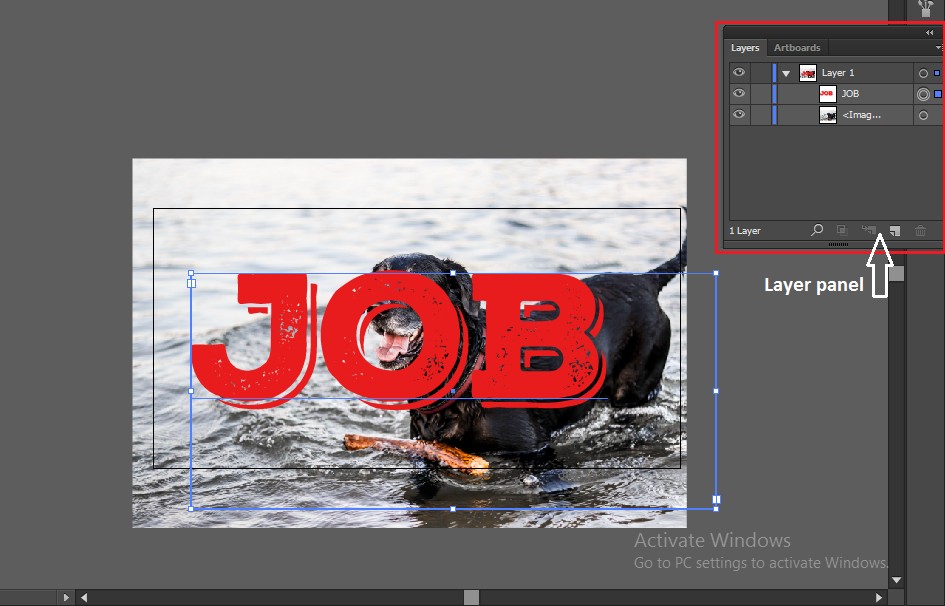
Task: Click the Locate Object magnifier icon
Action: point(817,230)
